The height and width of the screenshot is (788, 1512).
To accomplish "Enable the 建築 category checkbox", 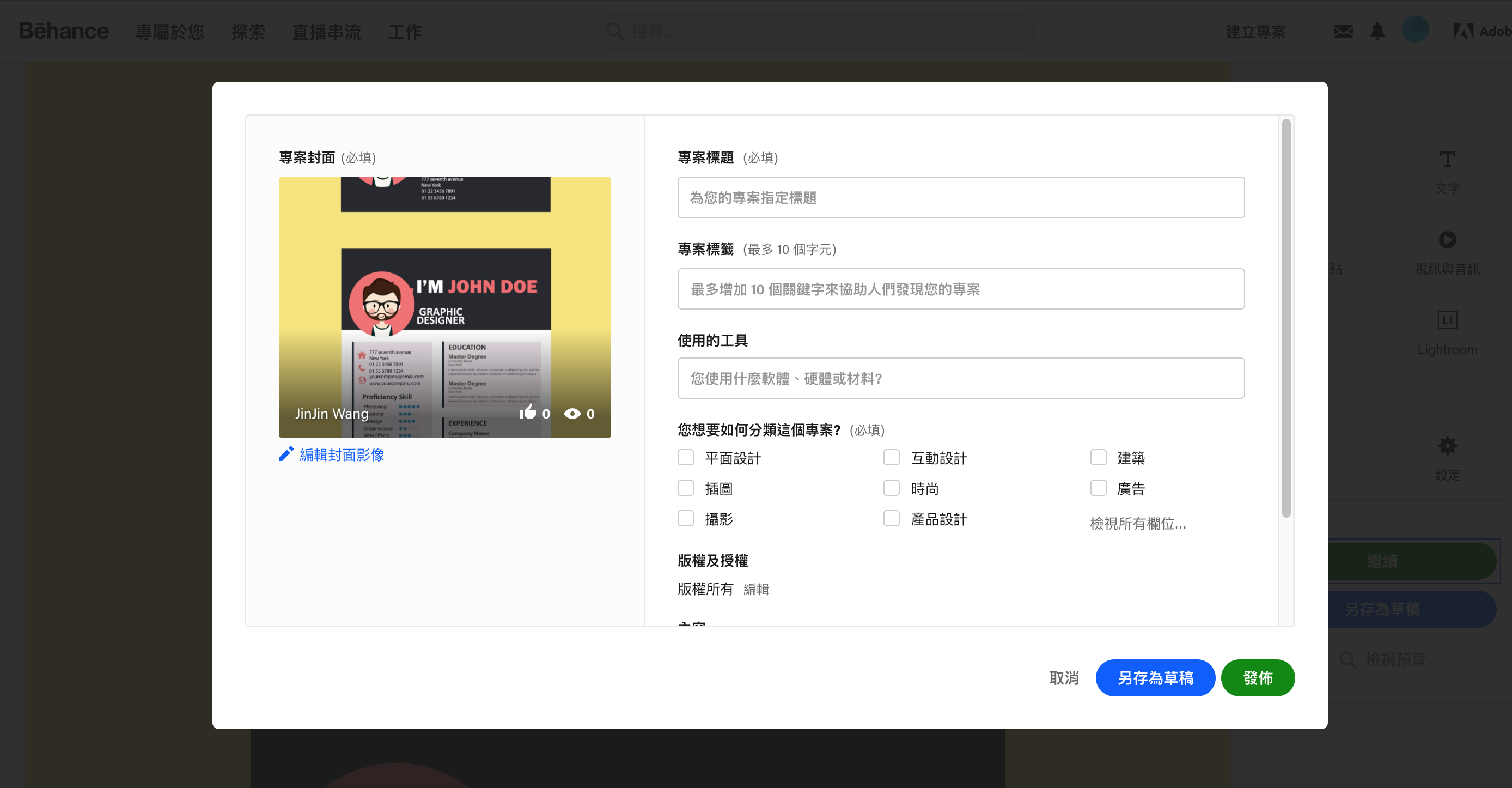I will [x=1098, y=457].
